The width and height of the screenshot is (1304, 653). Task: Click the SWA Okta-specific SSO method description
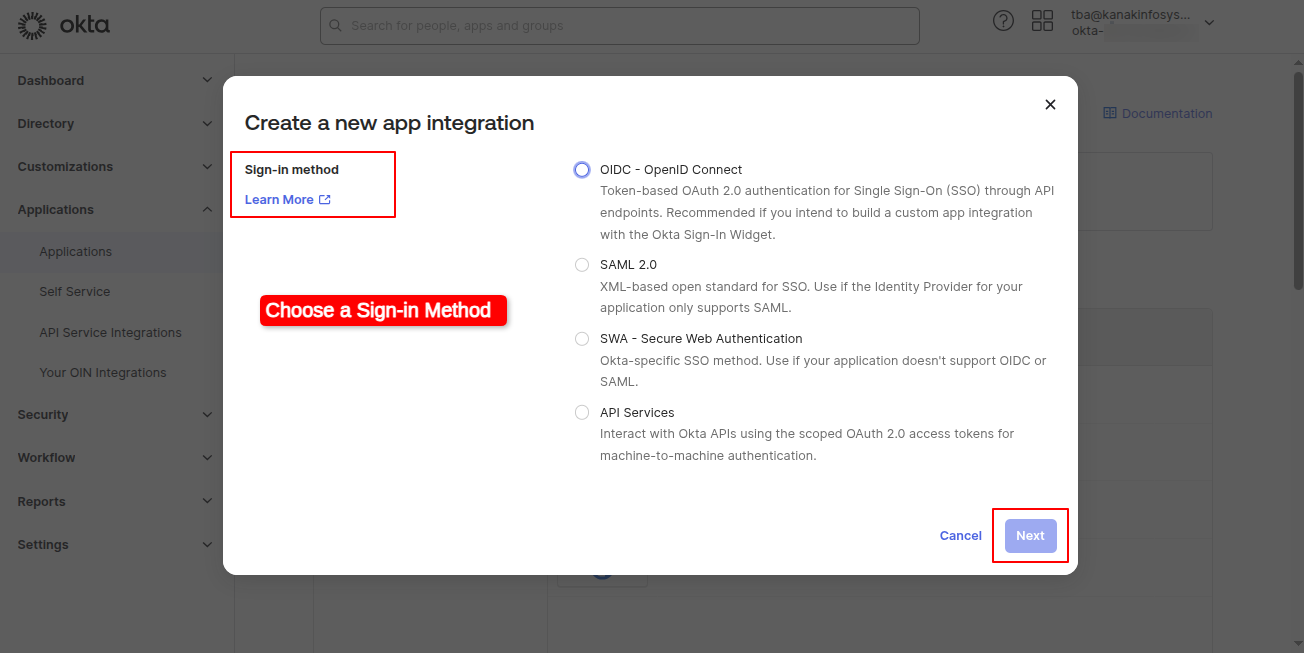pyautogui.click(x=823, y=371)
